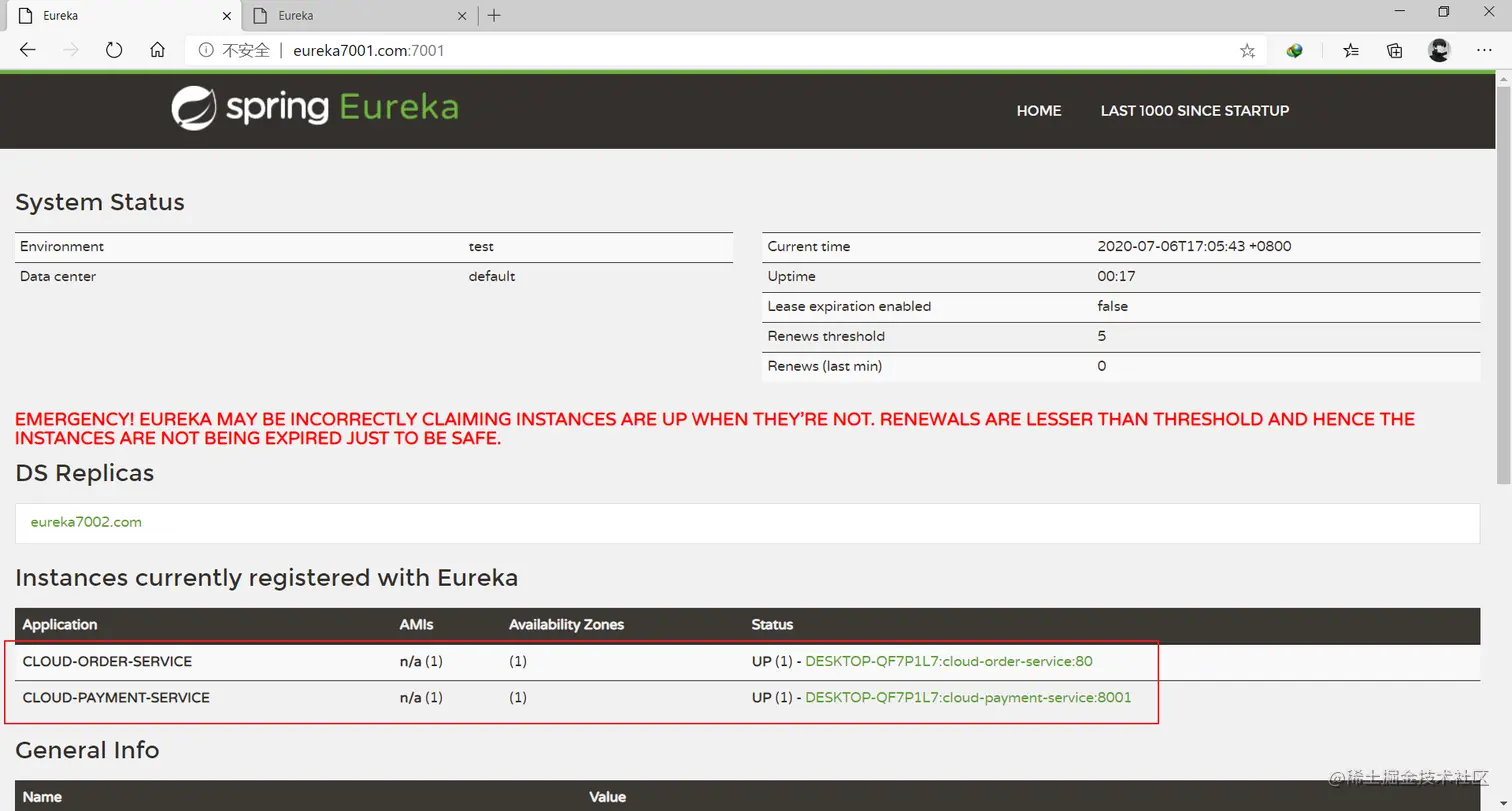
Task: Switch to the second Eureka tab
Action: [x=360, y=16]
